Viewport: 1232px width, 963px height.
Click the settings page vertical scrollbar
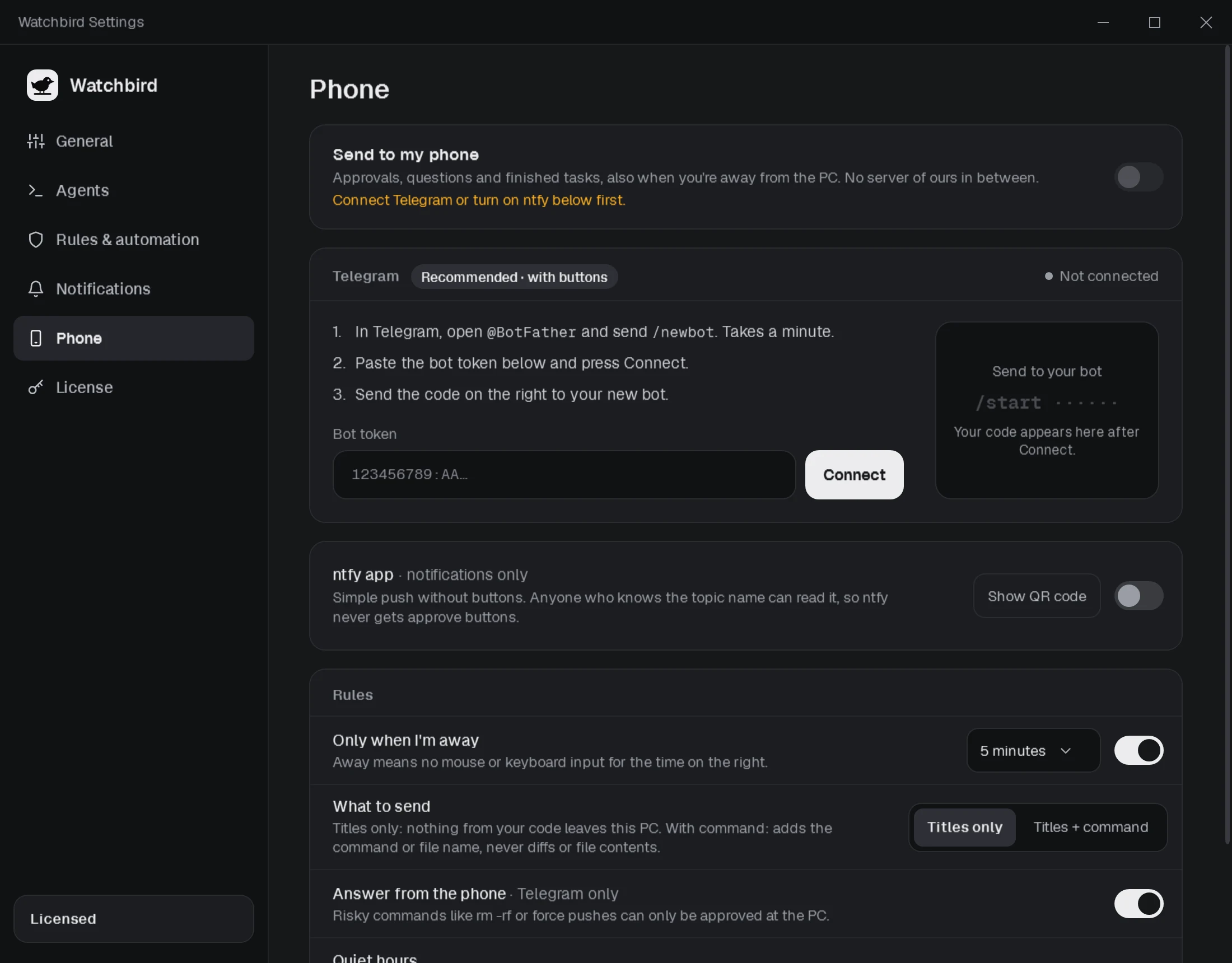point(1226,446)
